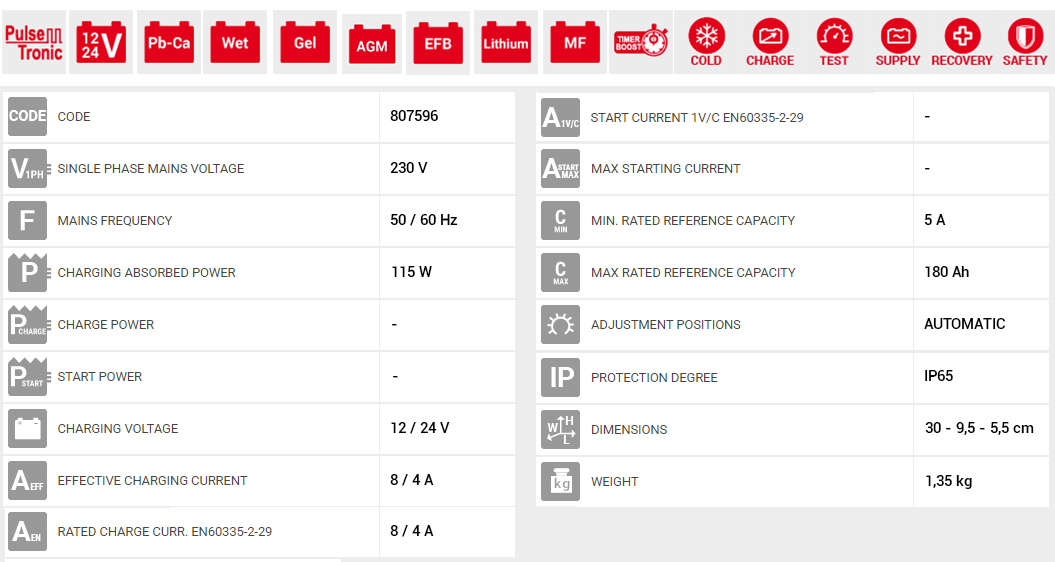
Task: Click the Gel battery icon
Action: 305,43
